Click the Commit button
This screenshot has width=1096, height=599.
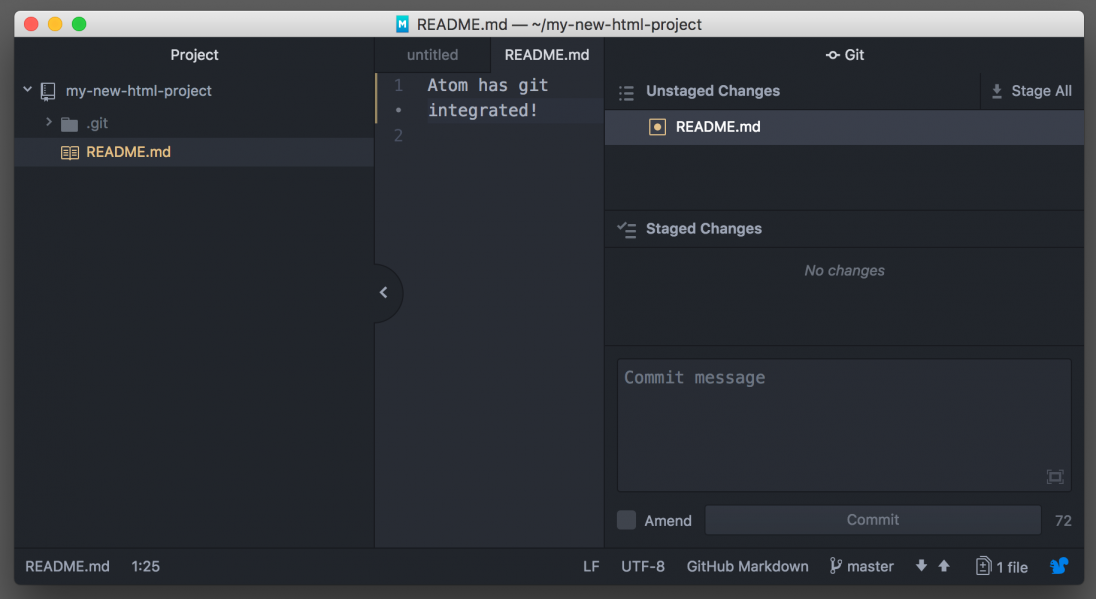click(x=872, y=520)
